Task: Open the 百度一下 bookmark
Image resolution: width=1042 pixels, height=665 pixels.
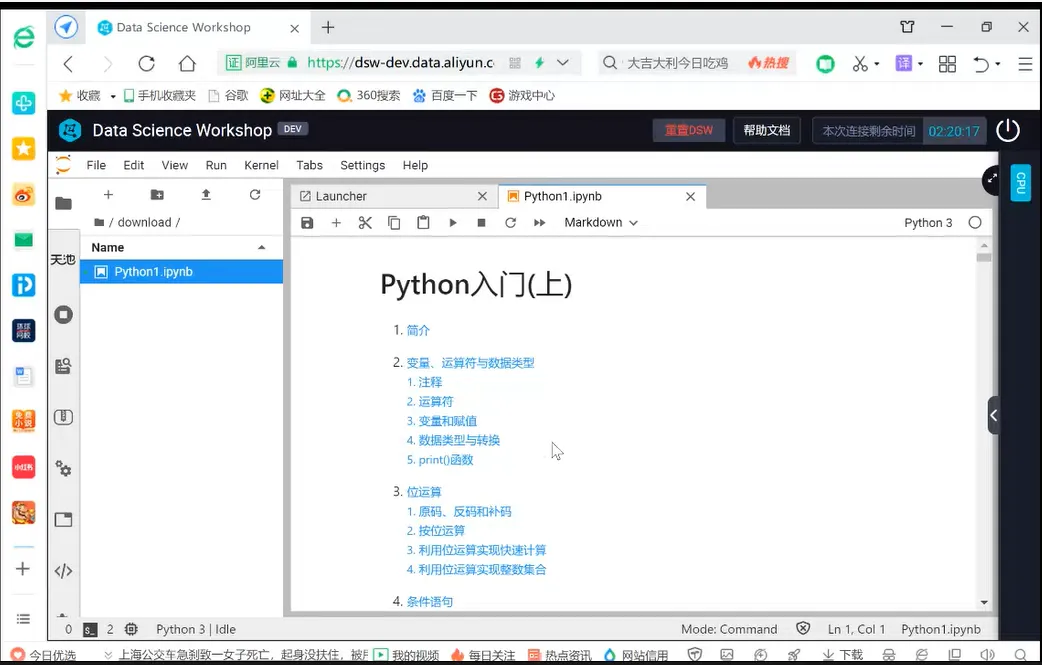Action: (445, 96)
